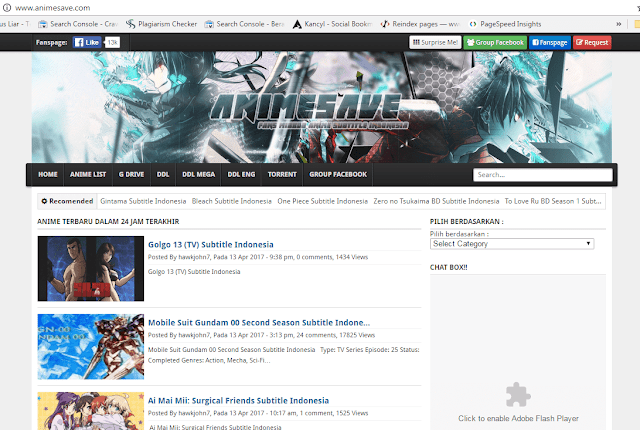Image resolution: width=640 pixels, height=430 pixels.
Task: Open the Reindex pages bookmark
Action: click(420, 24)
